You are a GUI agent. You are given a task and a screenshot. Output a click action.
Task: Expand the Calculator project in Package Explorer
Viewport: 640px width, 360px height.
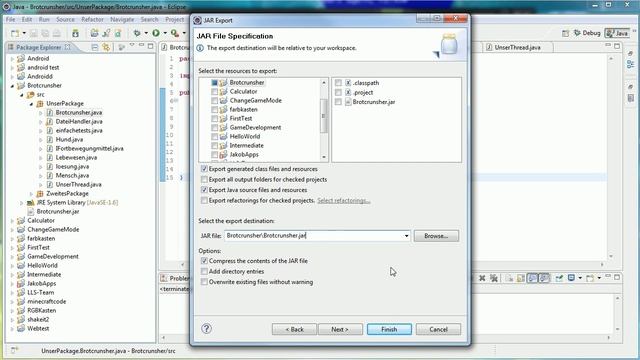point(12,220)
